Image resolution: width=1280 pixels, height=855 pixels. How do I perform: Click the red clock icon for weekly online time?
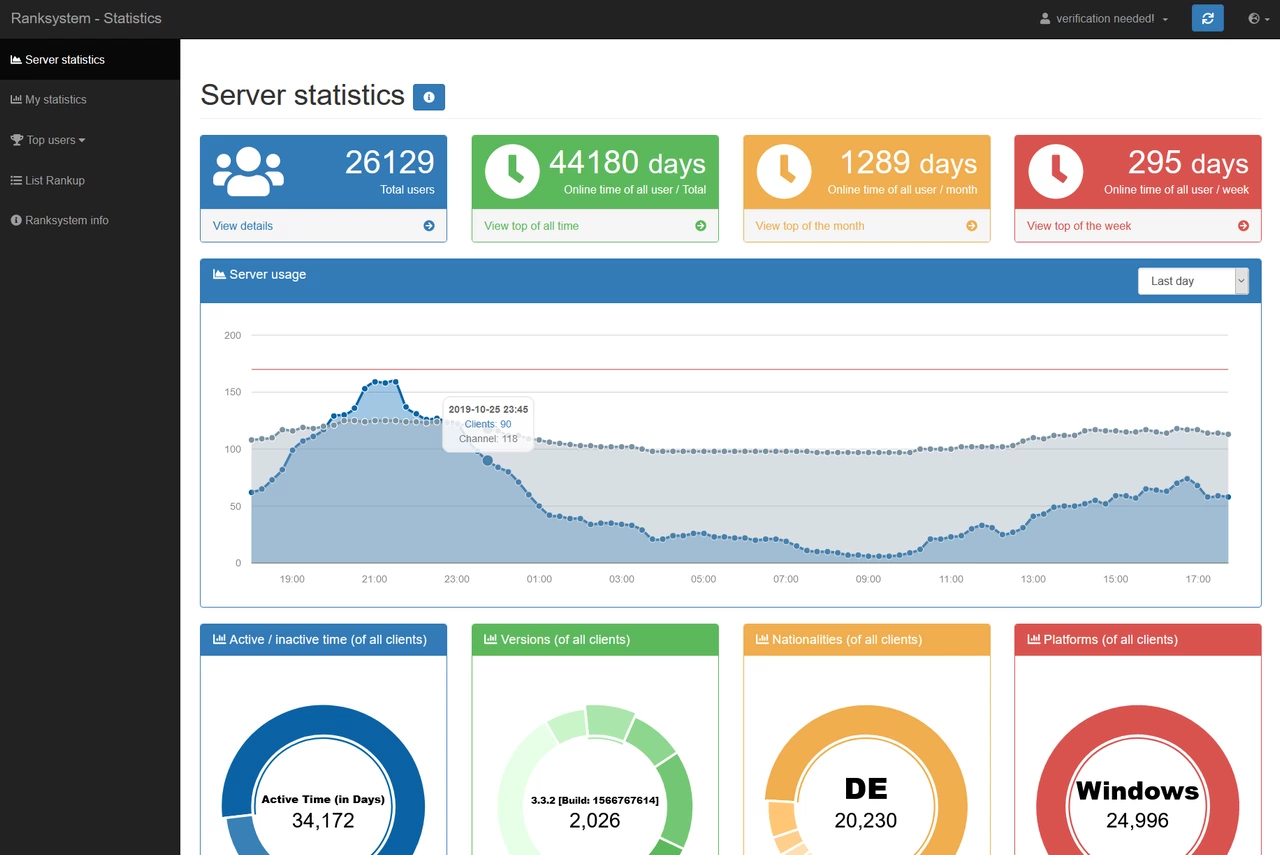click(x=1055, y=171)
